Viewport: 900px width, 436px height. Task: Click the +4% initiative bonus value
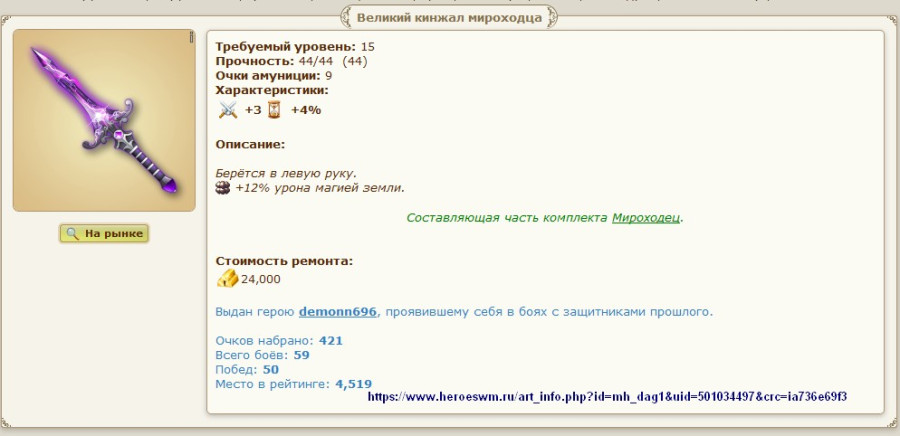pyautogui.click(x=305, y=110)
